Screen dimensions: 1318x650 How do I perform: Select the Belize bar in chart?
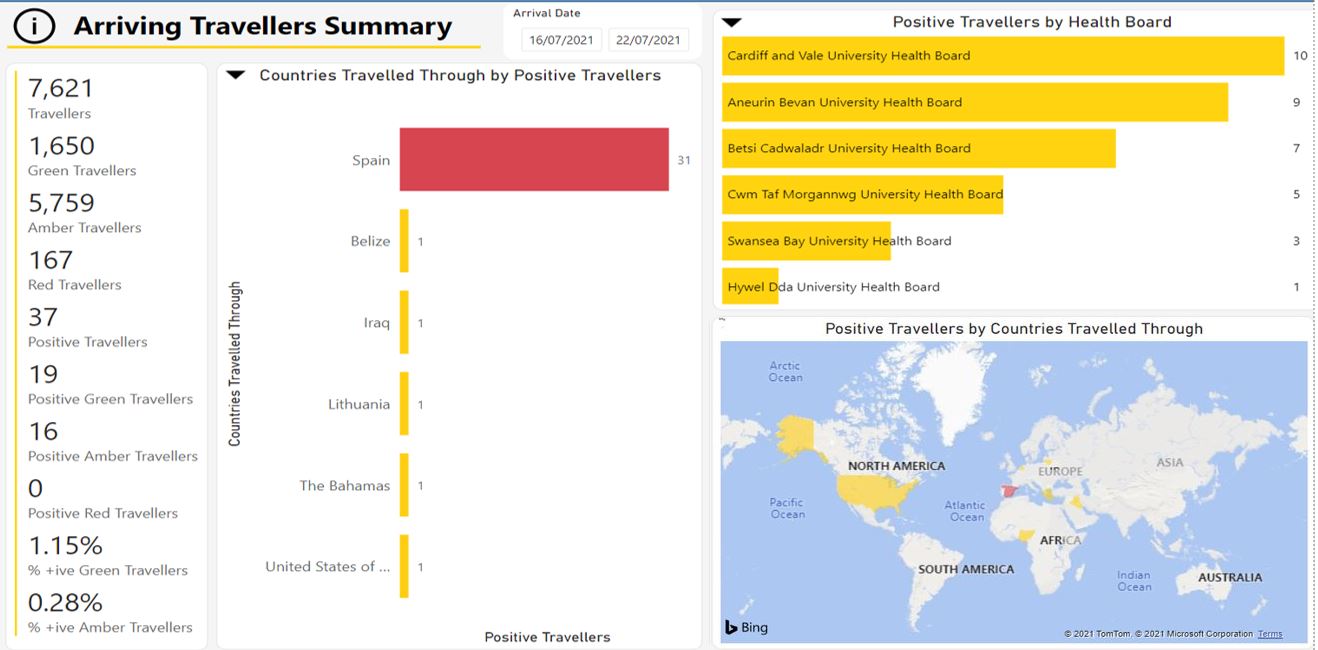pos(404,241)
